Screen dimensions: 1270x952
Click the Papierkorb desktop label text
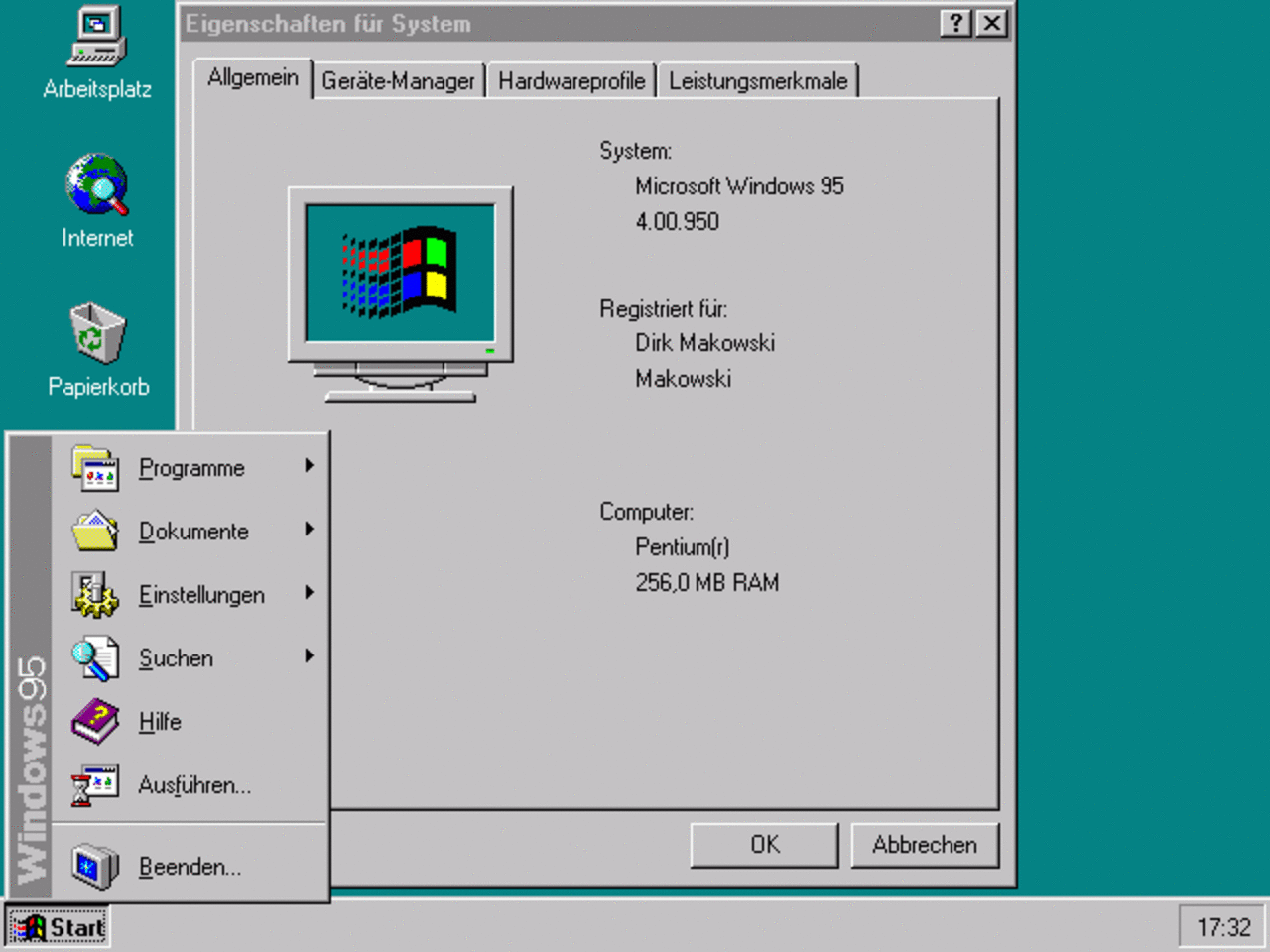tap(98, 387)
